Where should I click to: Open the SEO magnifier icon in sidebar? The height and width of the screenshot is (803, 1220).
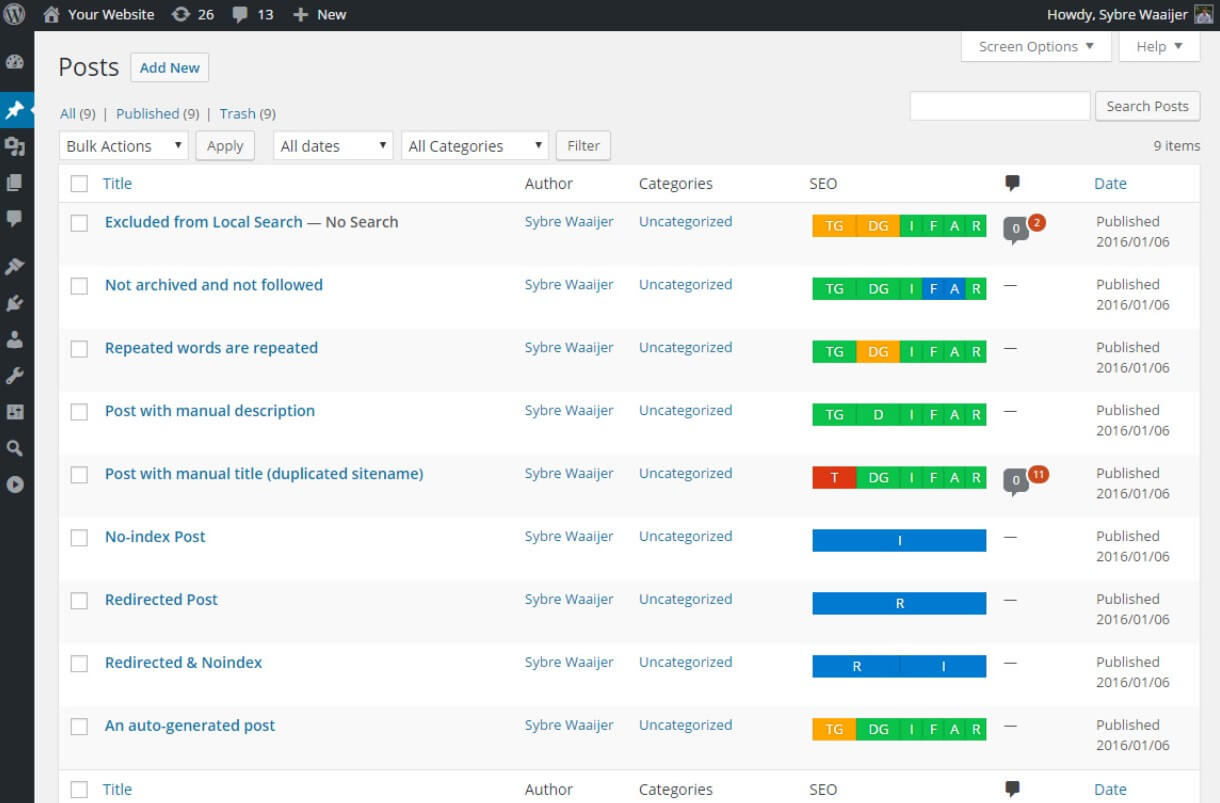tap(15, 449)
